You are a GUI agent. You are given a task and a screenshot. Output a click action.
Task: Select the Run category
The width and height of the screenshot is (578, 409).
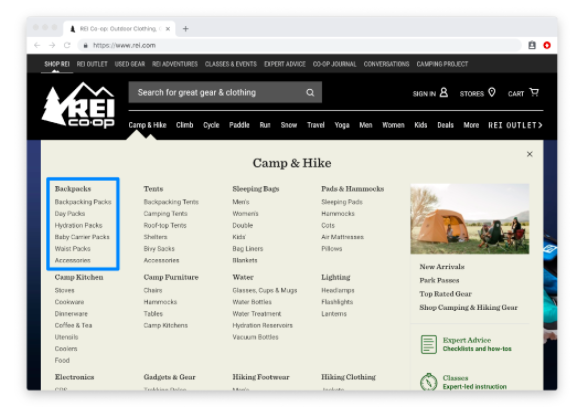click(265, 125)
